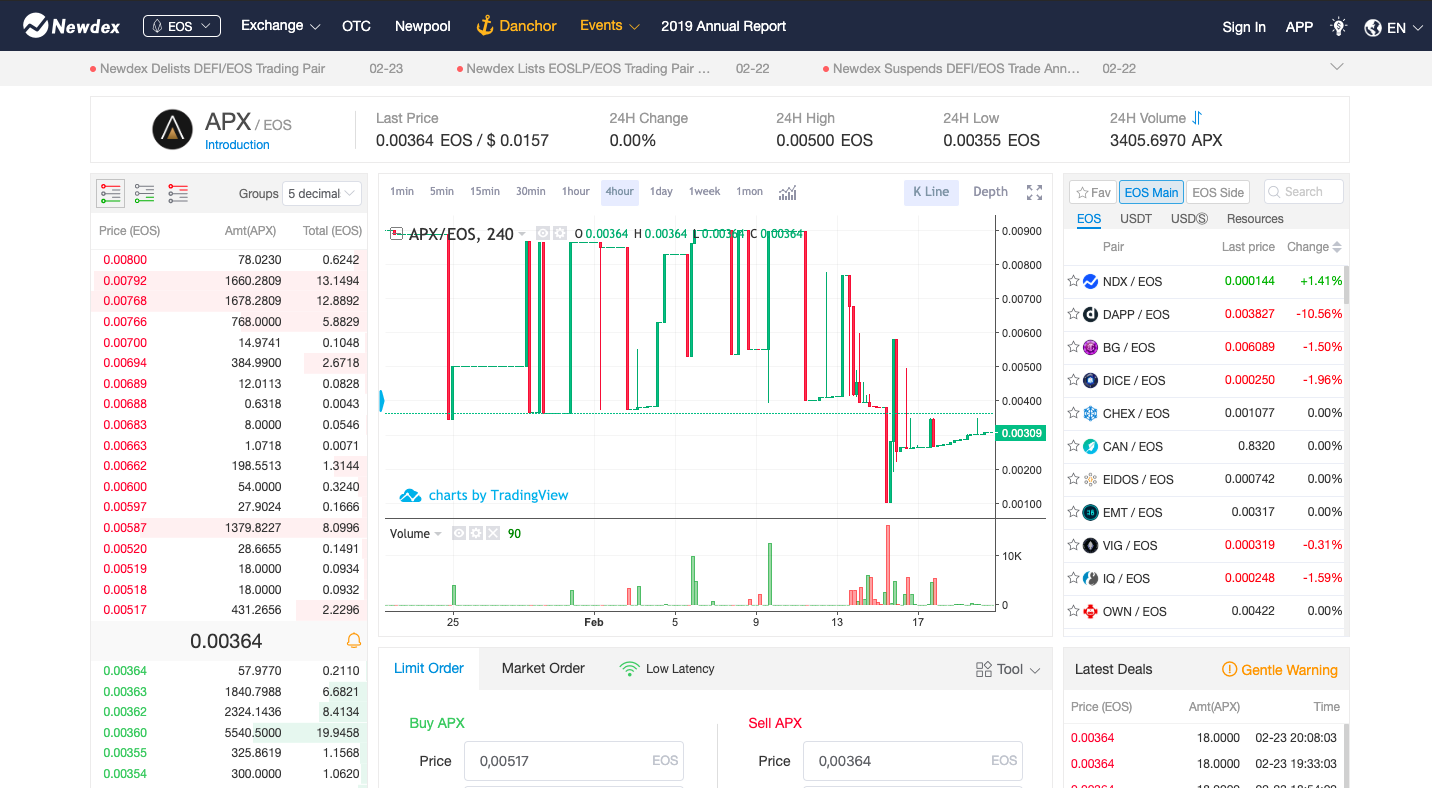Viewport: 1432px width, 788px height.
Task: Click the APX token logo
Action: point(172,129)
